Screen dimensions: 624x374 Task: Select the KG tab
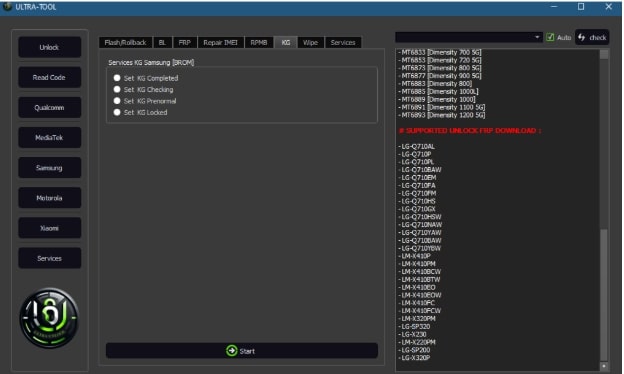point(286,43)
